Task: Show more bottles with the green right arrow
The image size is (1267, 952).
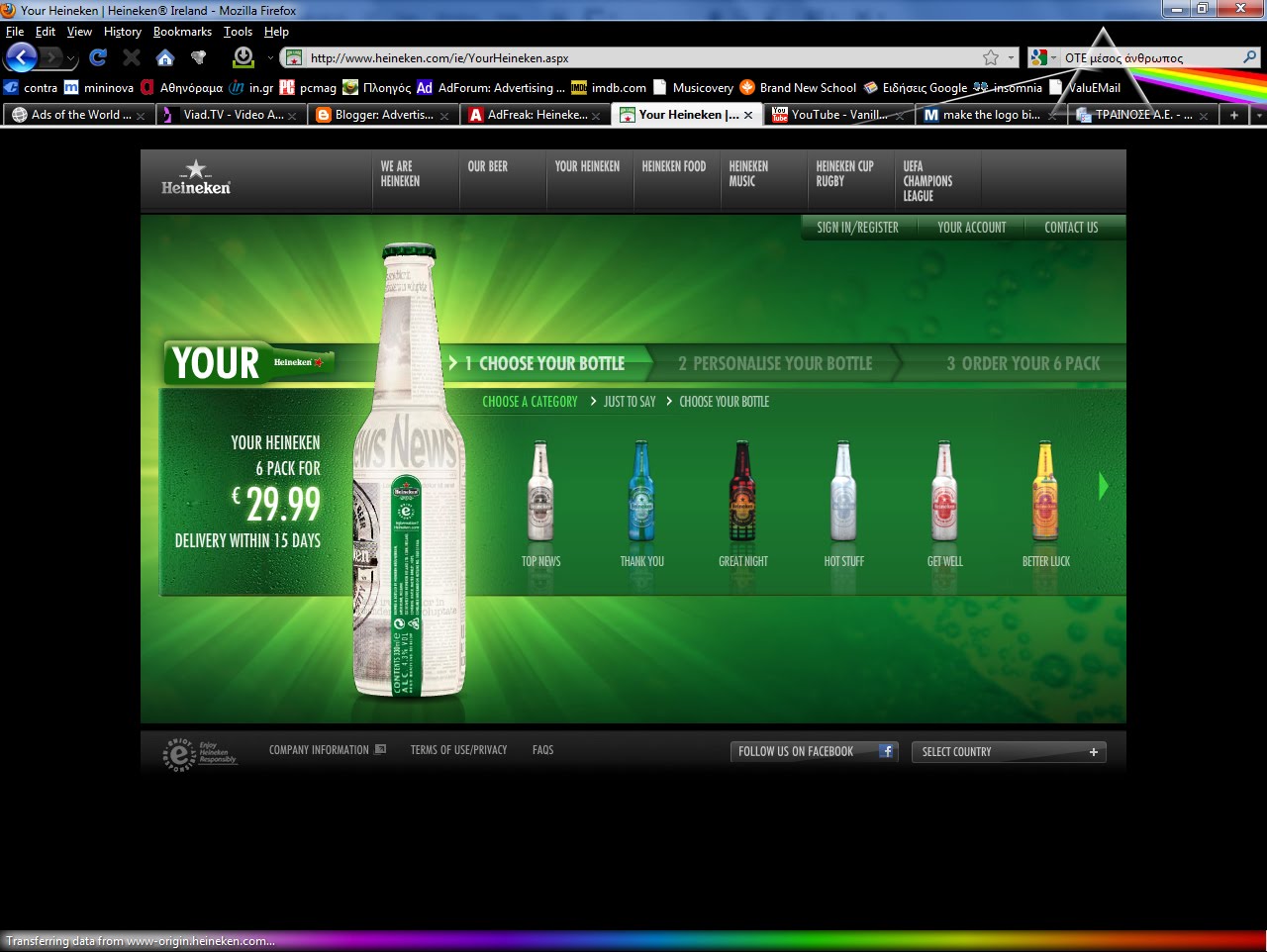Action: tap(1104, 486)
